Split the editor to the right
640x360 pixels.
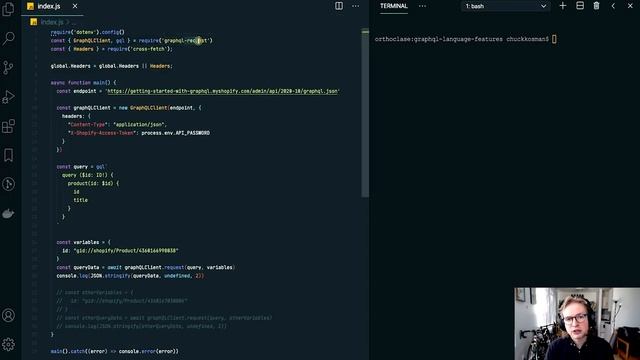click(x=339, y=6)
